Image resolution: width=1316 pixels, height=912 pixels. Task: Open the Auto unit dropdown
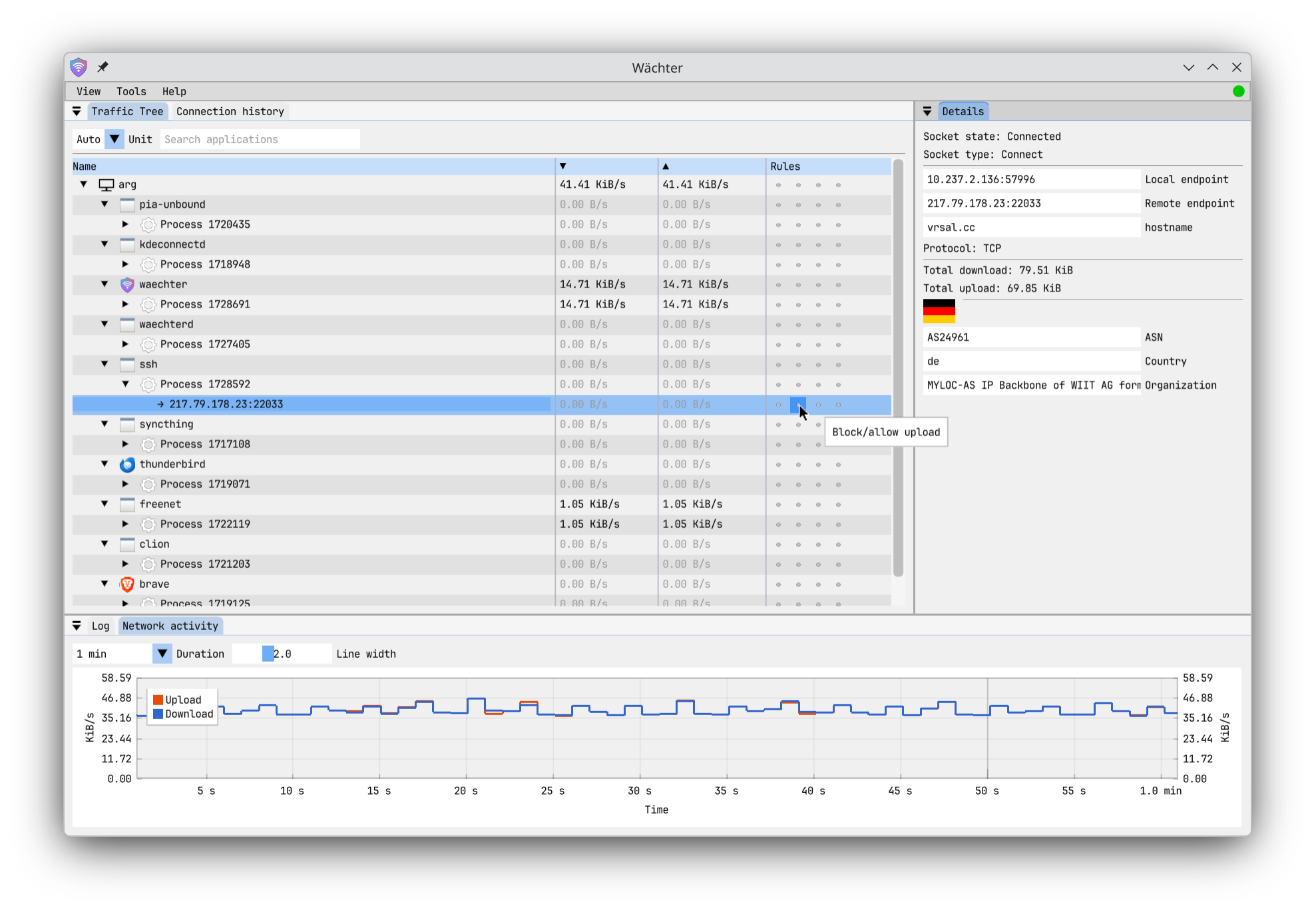coord(114,139)
